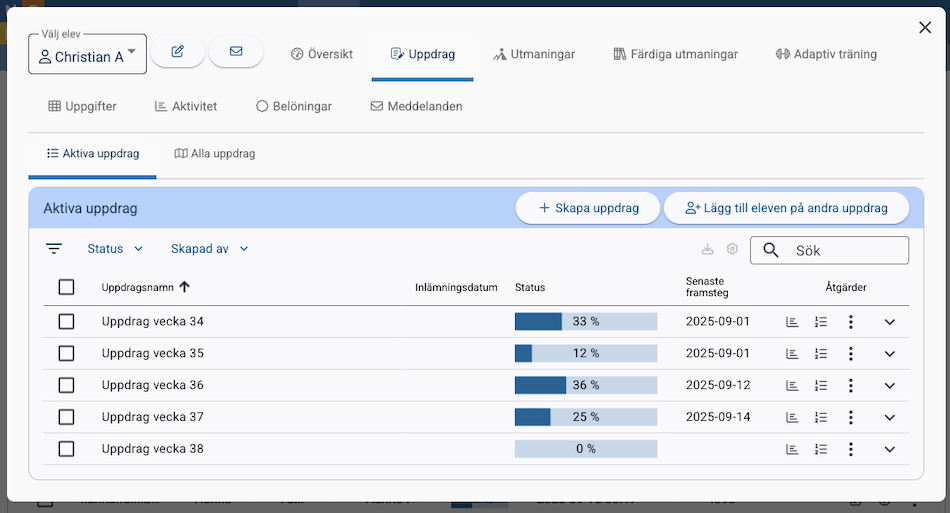Open the Skapad av filter dropdown

tap(209, 249)
